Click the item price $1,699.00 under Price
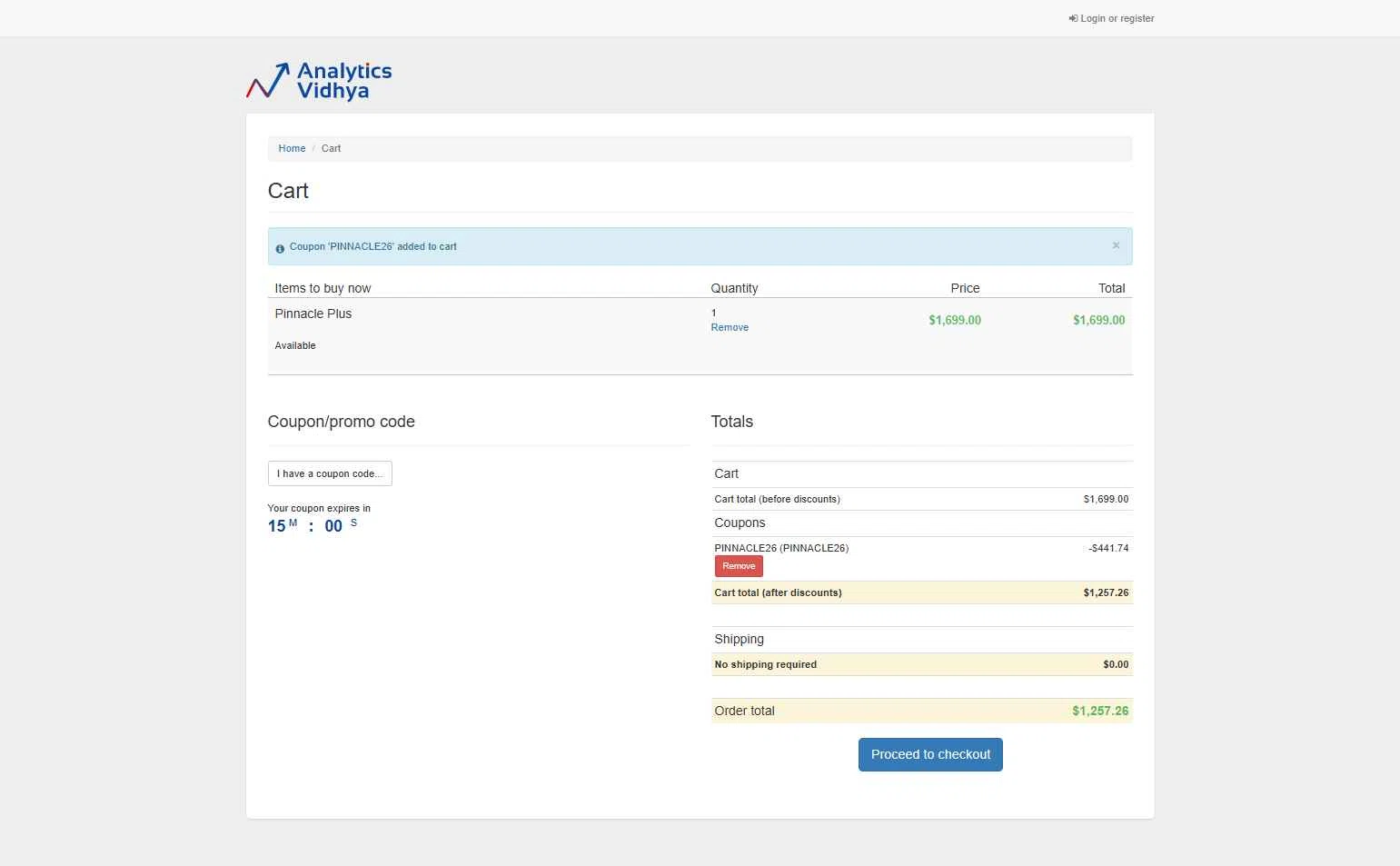 pyautogui.click(x=955, y=320)
